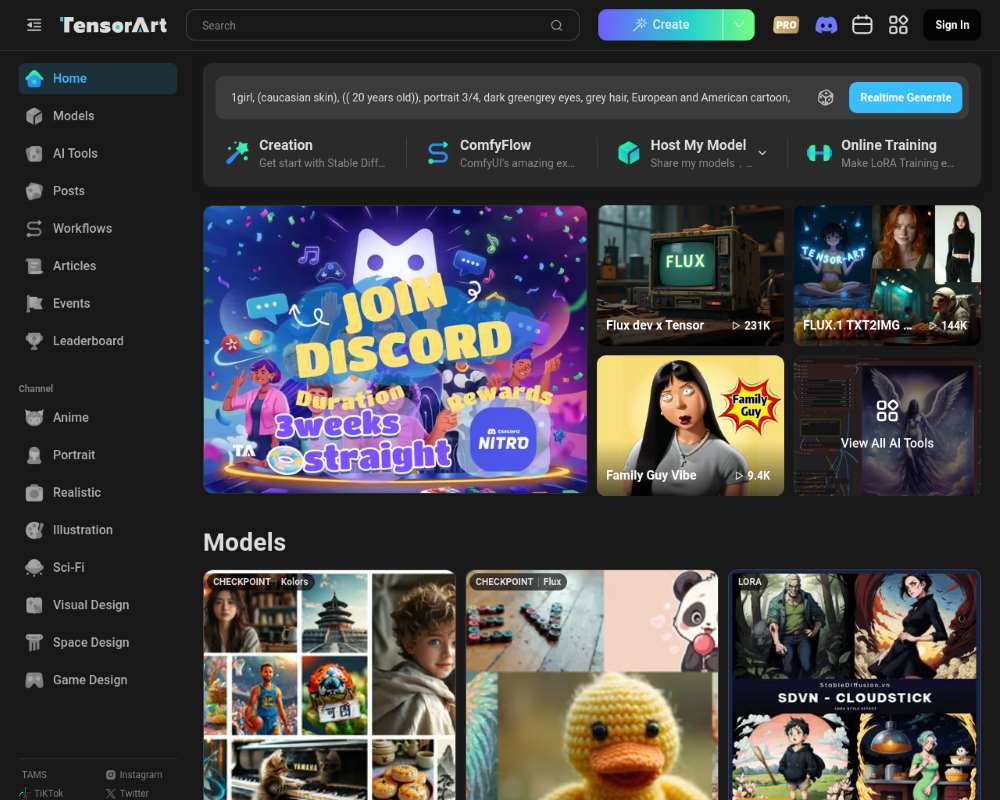1000x800 pixels.
Task: Click View All AI Tools
Action: click(x=886, y=426)
